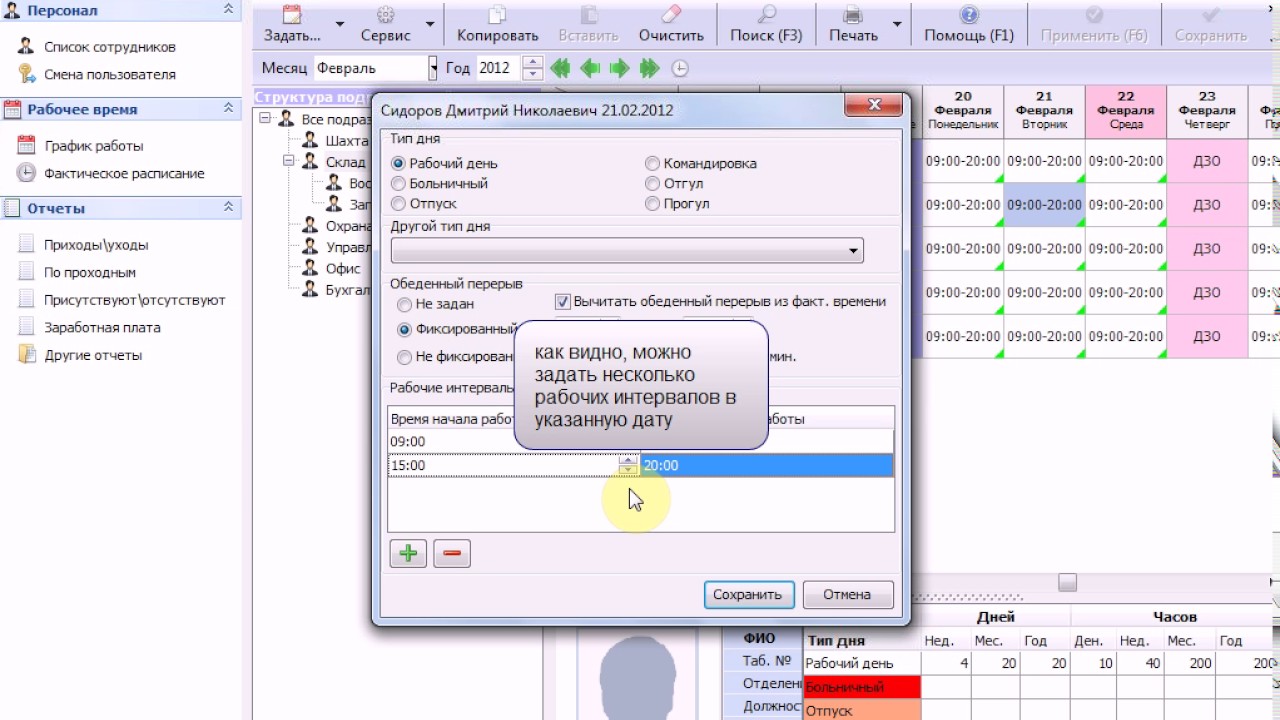Open the Задать... toolbar command
The width and height of the screenshot is (1280, 720).
click(x=292, y=25)
